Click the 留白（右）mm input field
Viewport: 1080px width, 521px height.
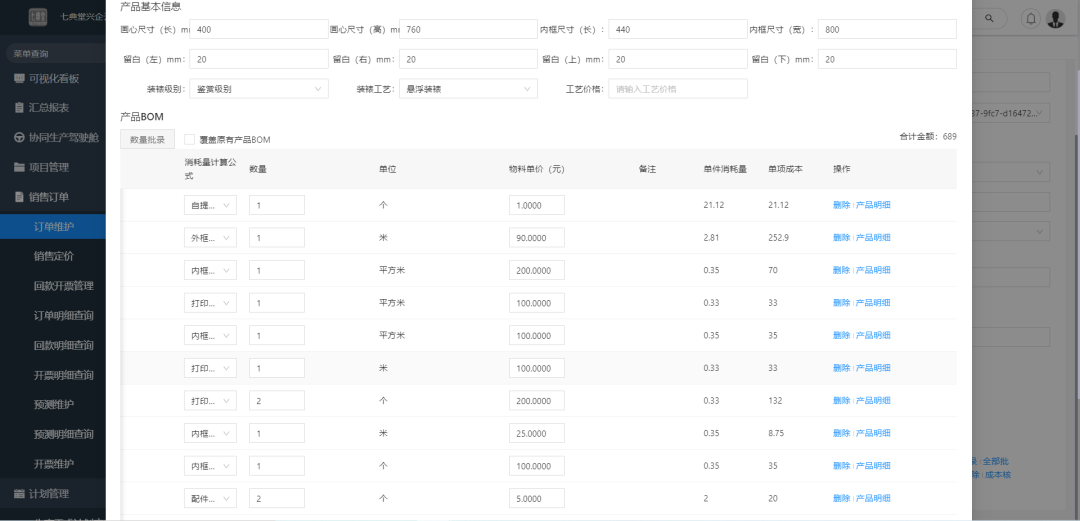[x=468, y=59]
